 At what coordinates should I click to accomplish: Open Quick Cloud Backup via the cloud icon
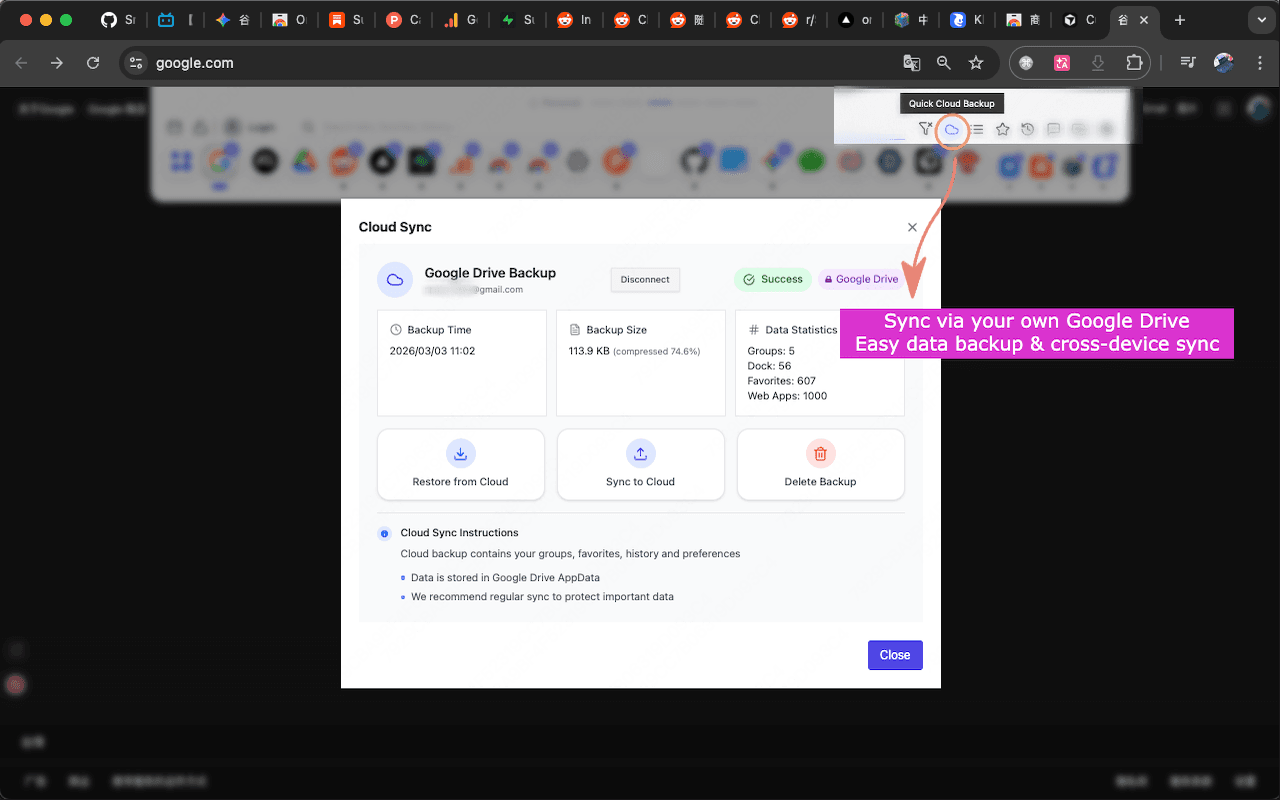coord(952,129)
